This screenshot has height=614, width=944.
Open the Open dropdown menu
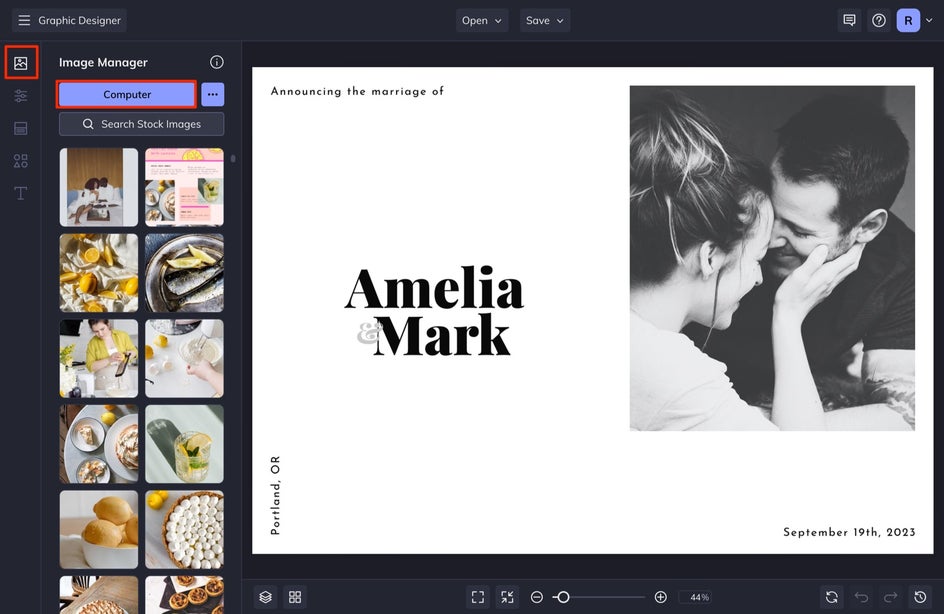pos(482,20)
